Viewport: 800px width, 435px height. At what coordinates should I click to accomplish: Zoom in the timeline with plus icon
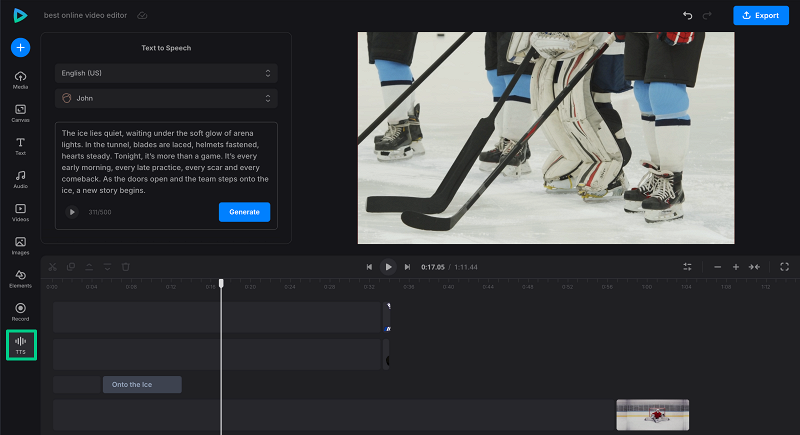pyautogui.click(x=736, y=267)
